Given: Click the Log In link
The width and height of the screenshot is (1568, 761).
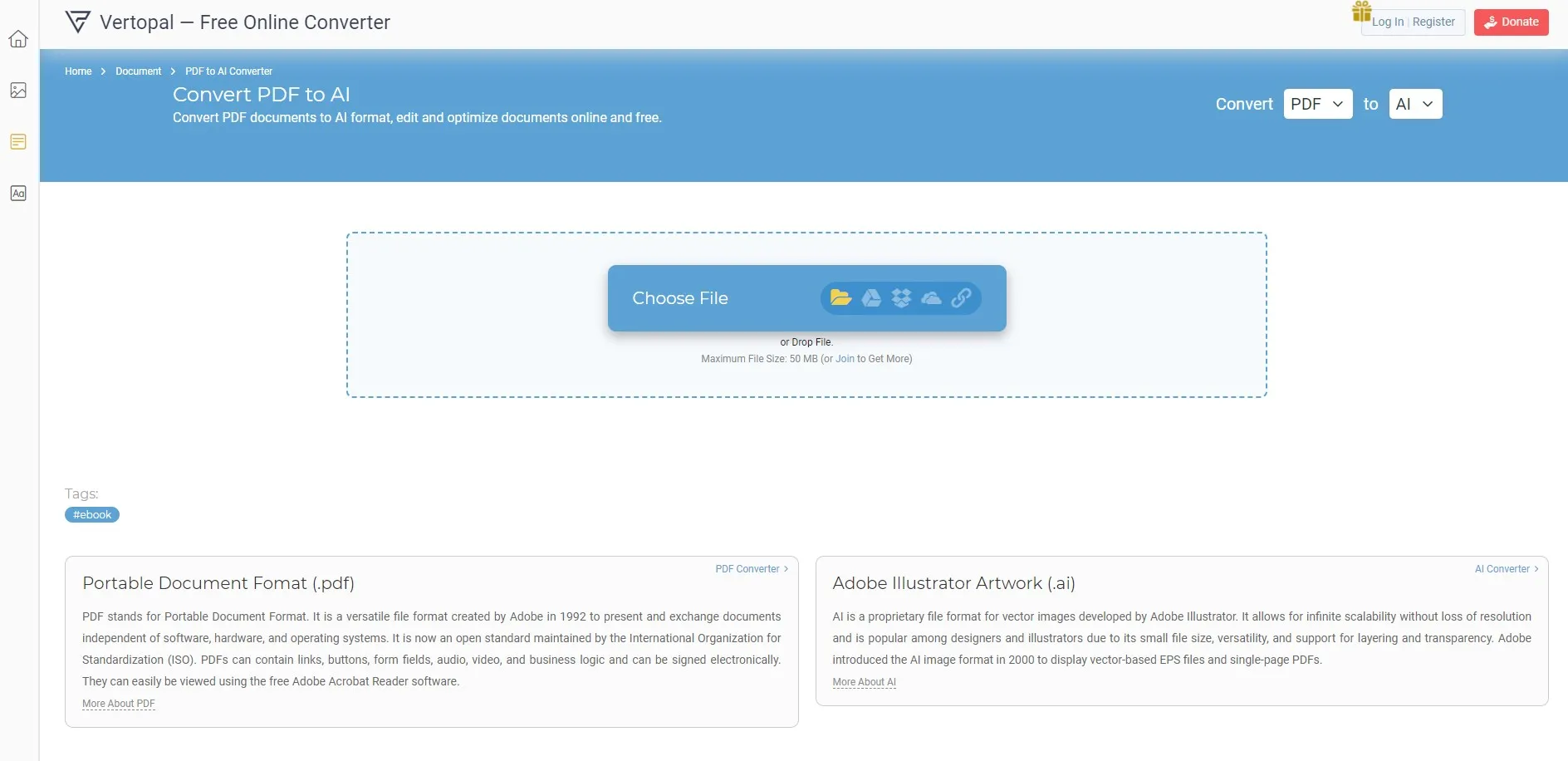Looking at the screenshot, I should coord(1388,22).
